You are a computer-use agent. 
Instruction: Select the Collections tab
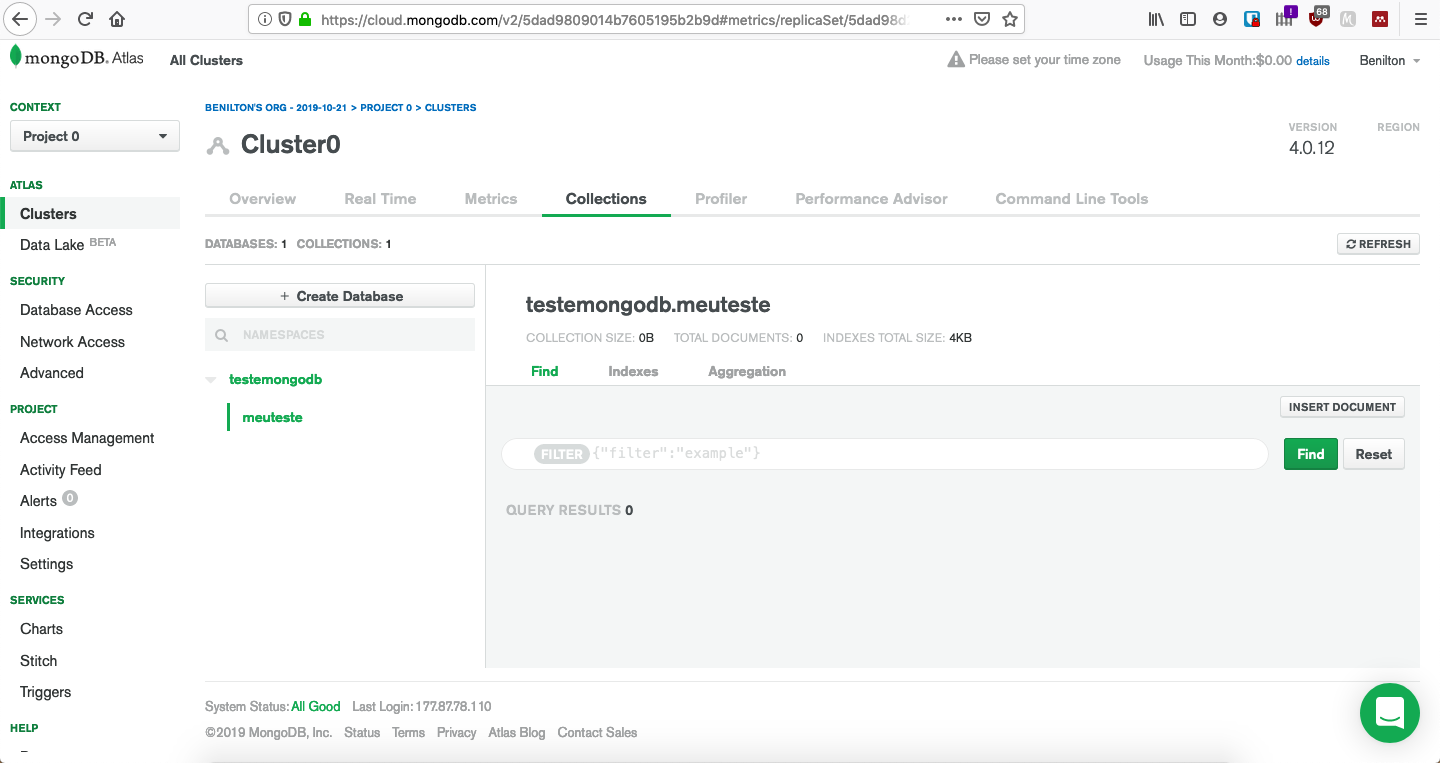click(606, 199)
